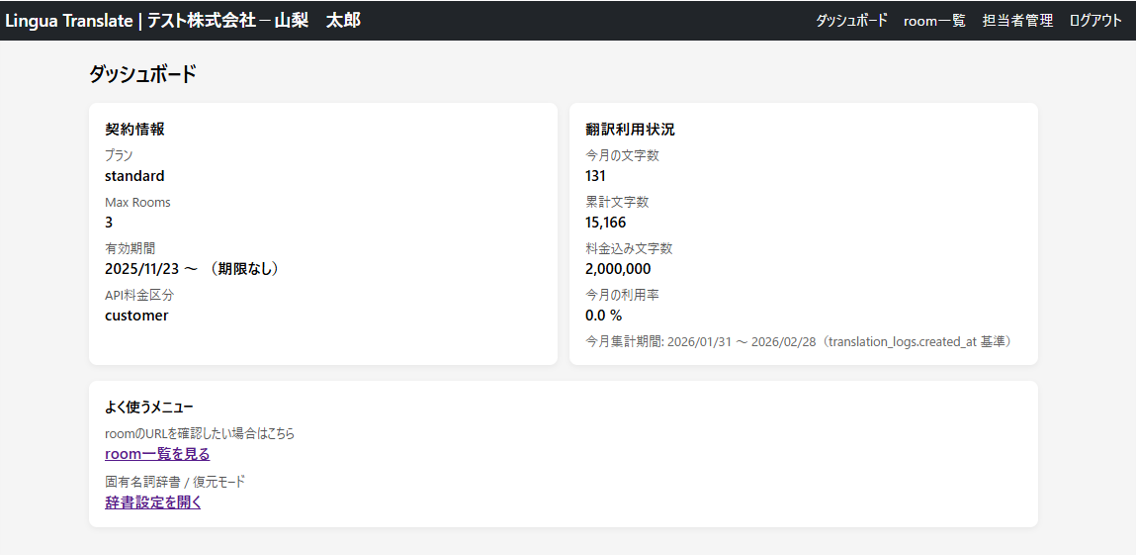Open ダッシュボード in the top navigation
Screen dimensions: 1136x555
[851, 20]
